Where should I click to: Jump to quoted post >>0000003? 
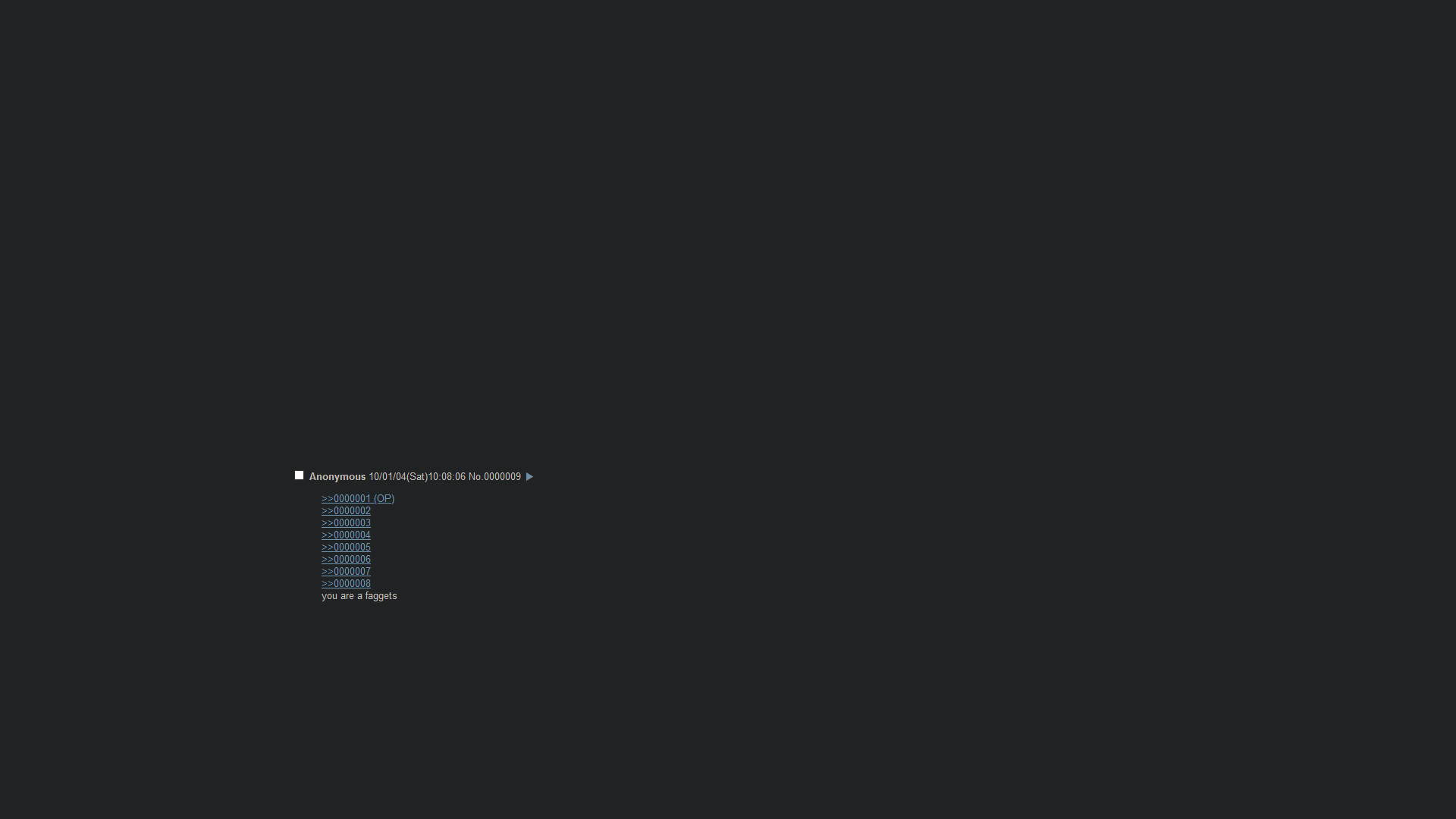click(346, 523)
